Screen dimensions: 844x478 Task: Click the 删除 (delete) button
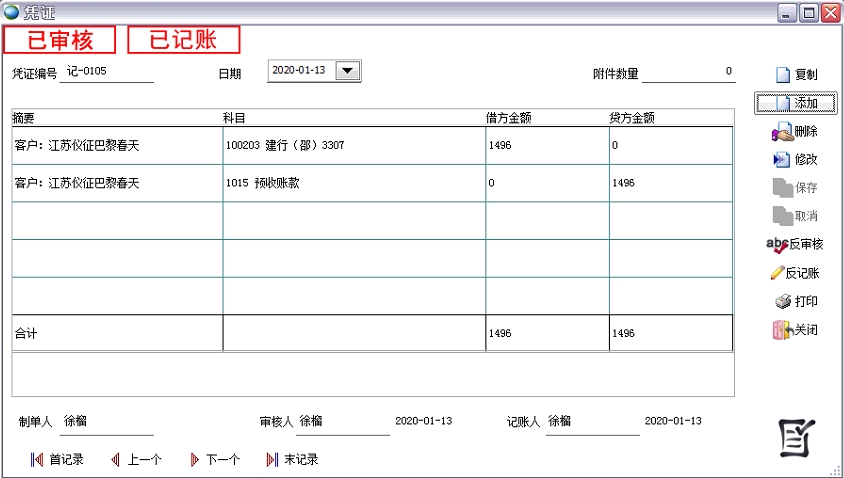795,131
